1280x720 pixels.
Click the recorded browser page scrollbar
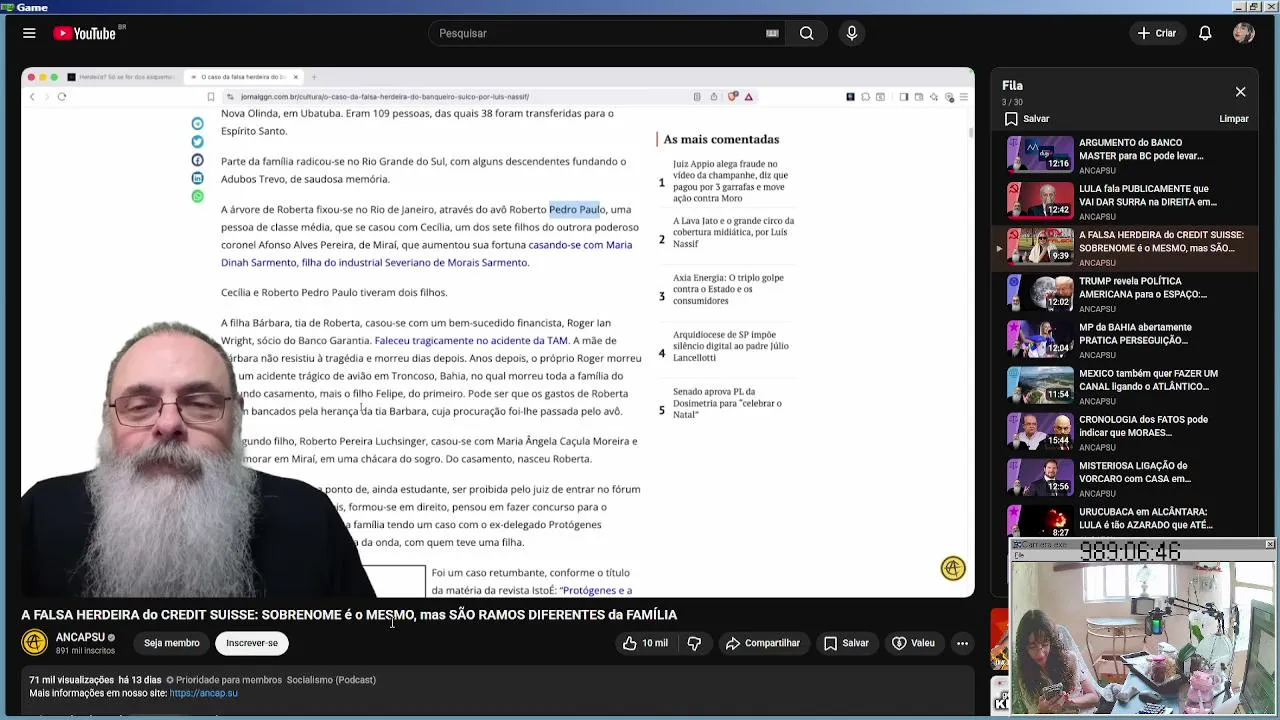click(969, 131)
